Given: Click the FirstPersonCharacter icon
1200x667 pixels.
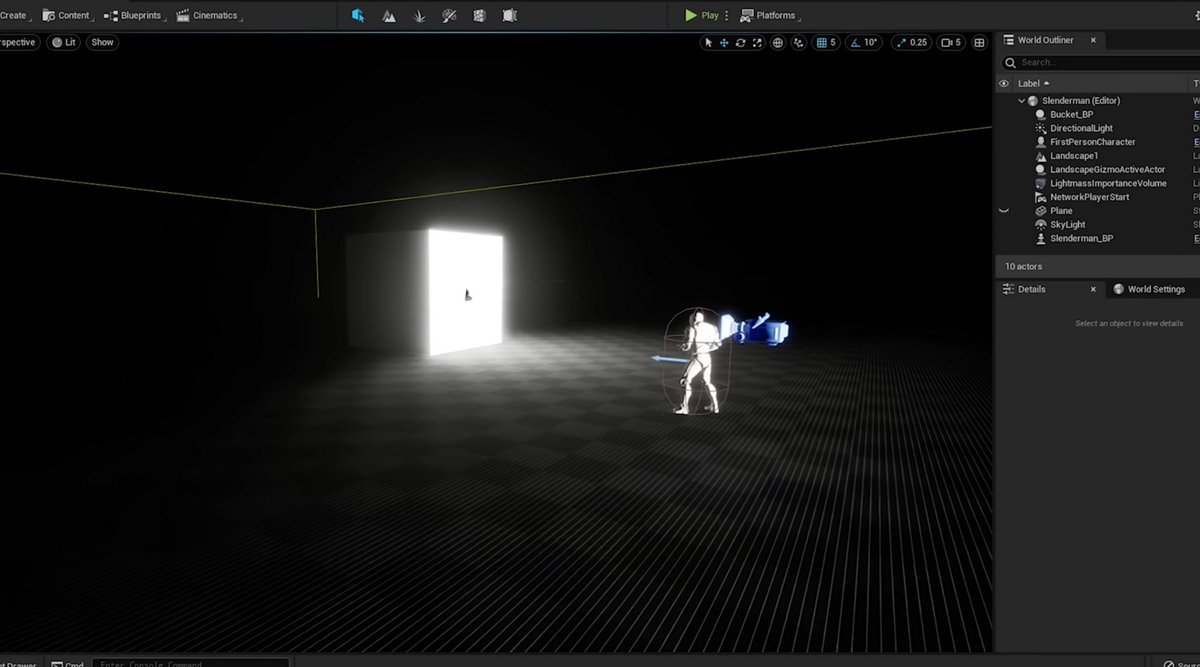Looking at the screenshot, I should tap(1041, 142).
